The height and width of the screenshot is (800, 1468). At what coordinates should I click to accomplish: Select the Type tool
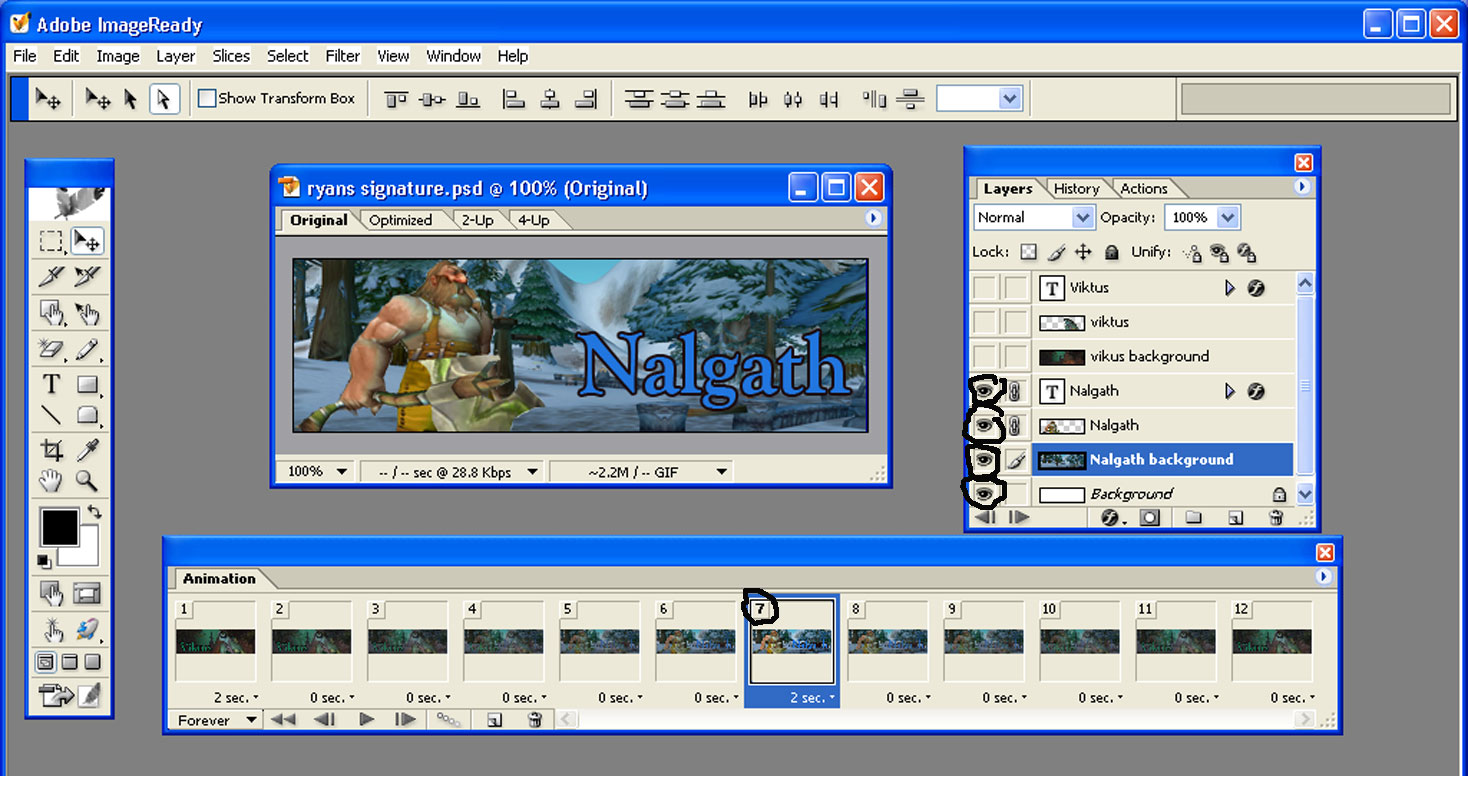click(x=51, y=385)
